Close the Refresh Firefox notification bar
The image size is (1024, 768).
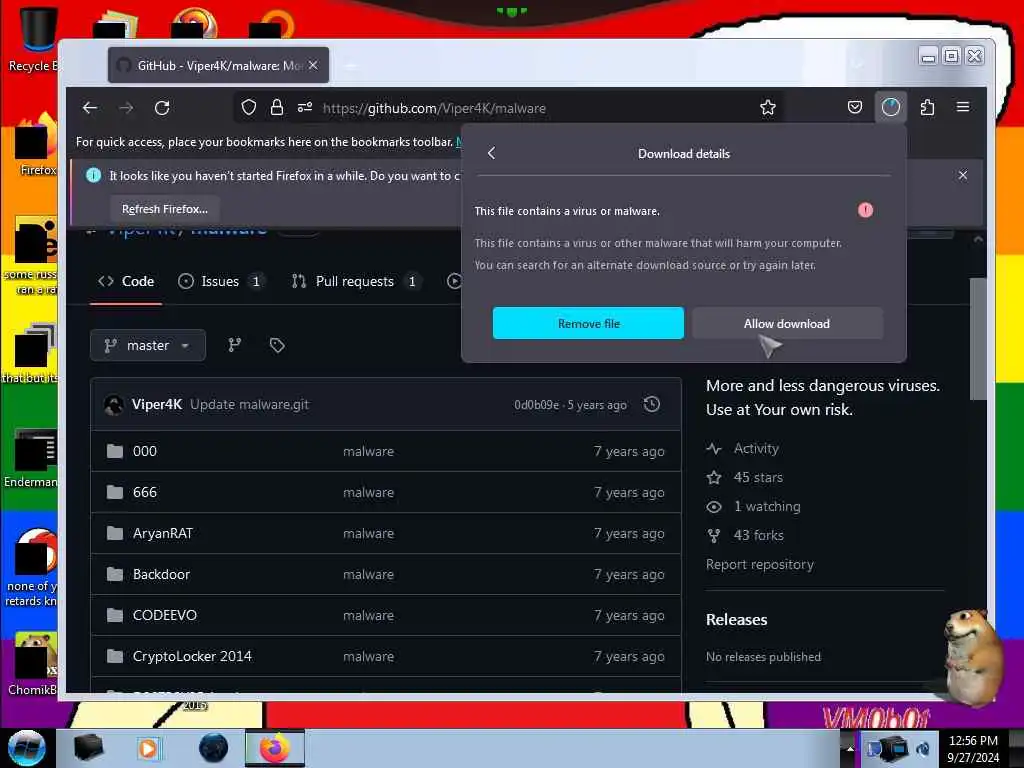tap(963, 175)
